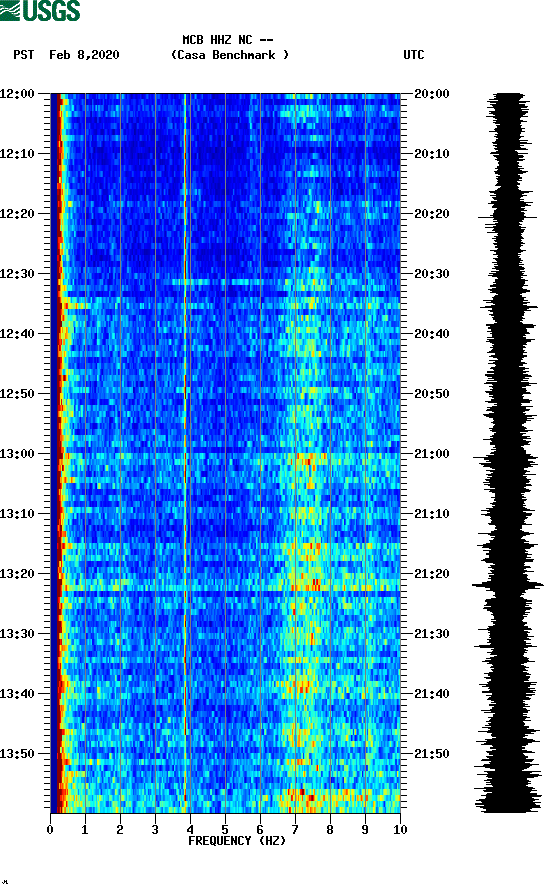
Task: Click the '1' frequency tick label
Action: (x=85, y=830)
